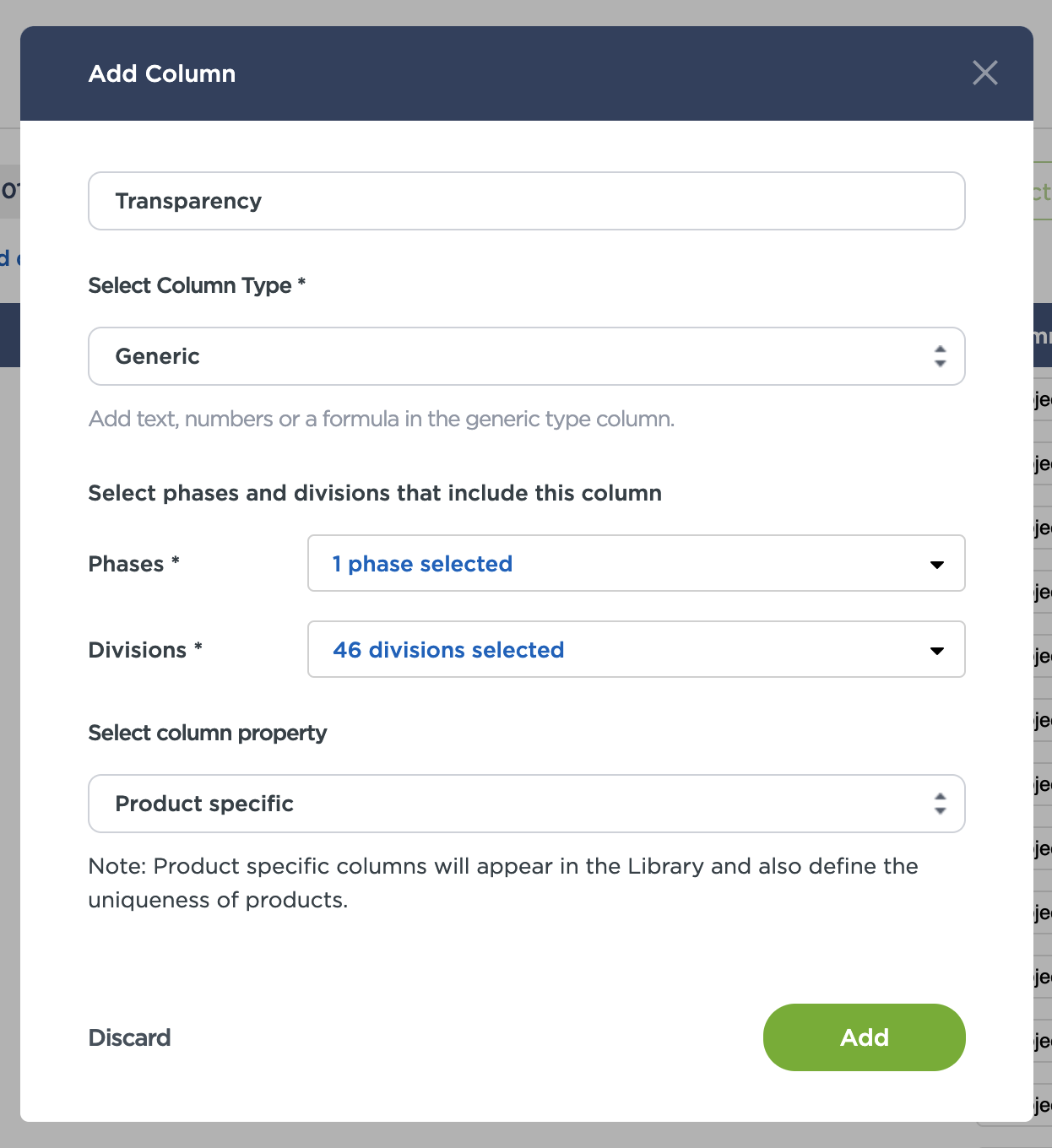The width and height of the screenshot is (1052, 1148).
Task: Click the 'Add Column' dialog title
Action: coord(162,73)
